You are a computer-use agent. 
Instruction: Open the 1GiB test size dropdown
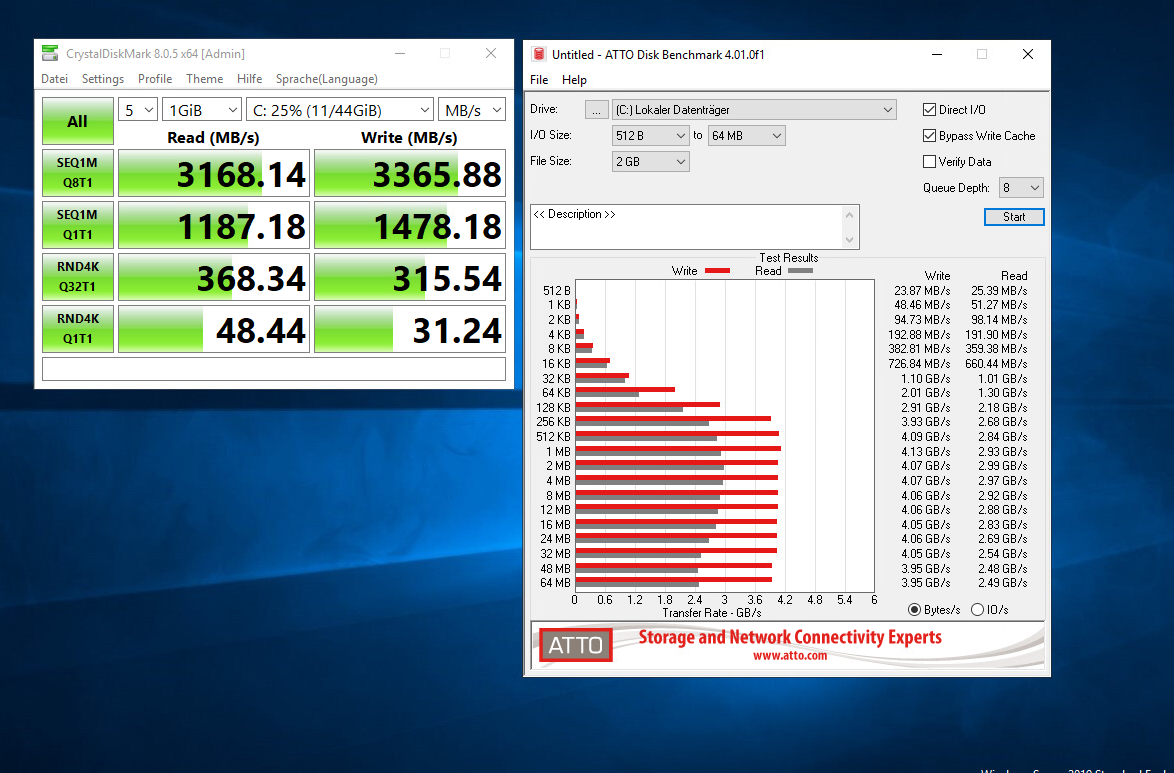[x=202, y=110]
